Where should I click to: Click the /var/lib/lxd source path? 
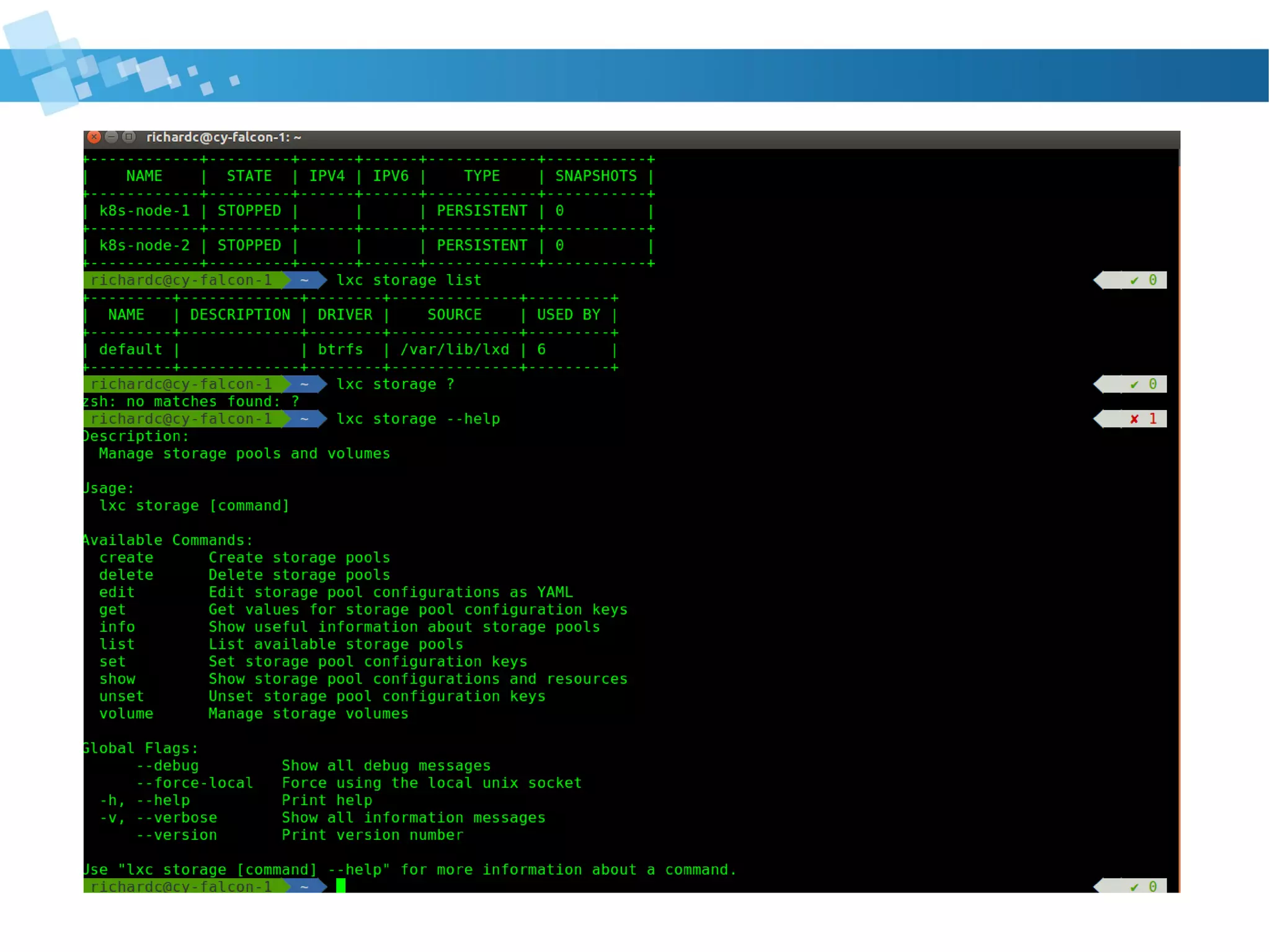click(x=455, y=350)
